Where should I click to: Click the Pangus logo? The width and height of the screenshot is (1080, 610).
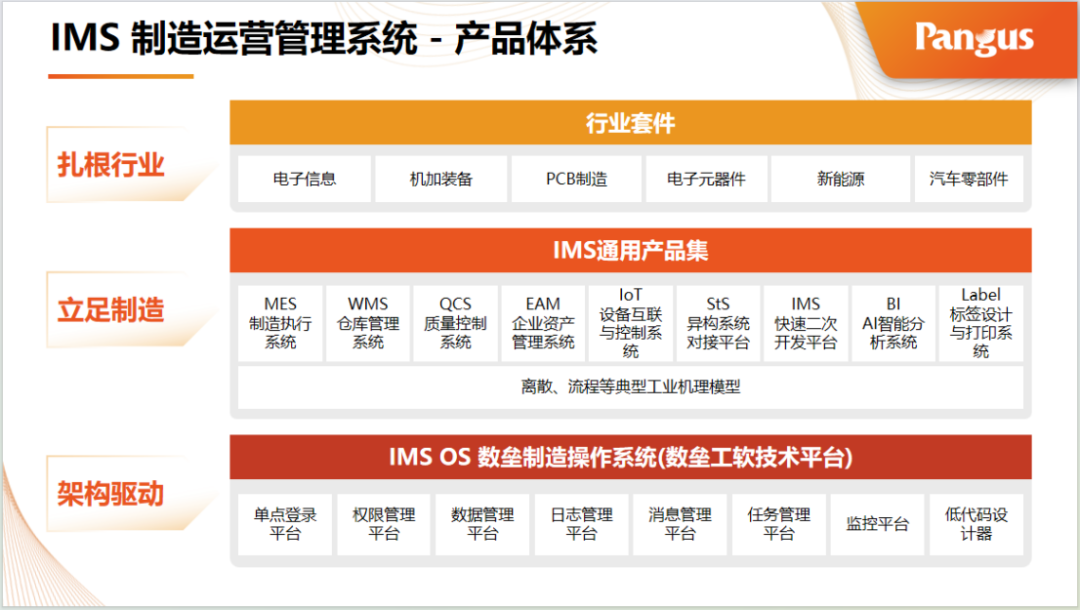tap(974, 39)
